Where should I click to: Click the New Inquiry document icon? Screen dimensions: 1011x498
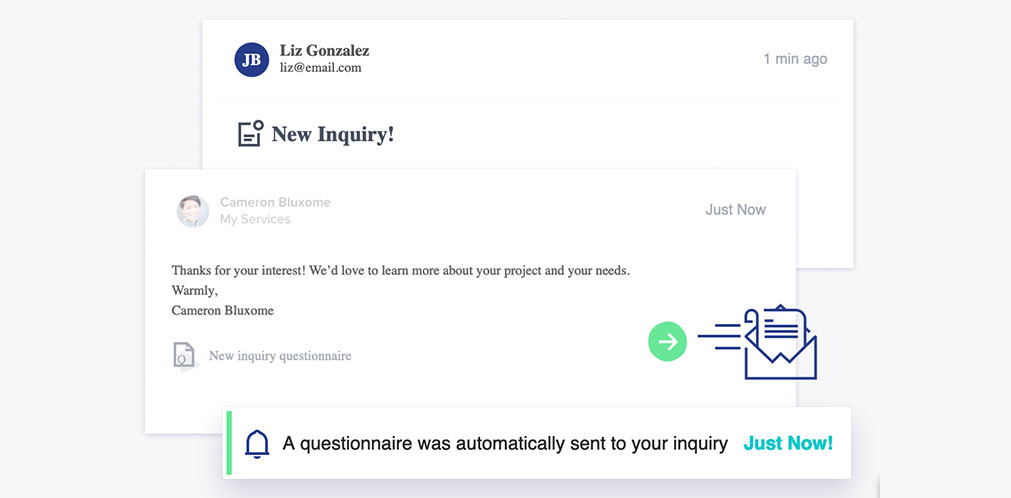251,134
